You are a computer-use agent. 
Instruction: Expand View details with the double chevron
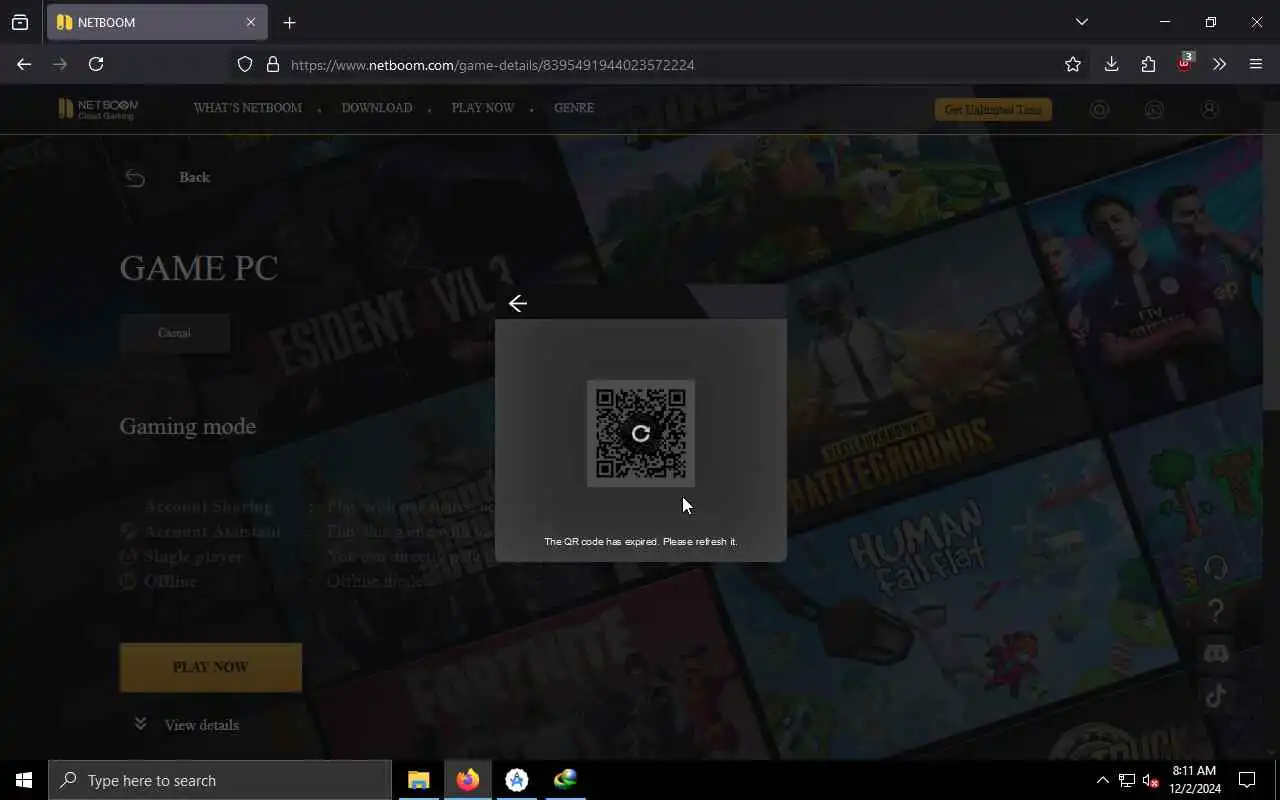(141, 724)
